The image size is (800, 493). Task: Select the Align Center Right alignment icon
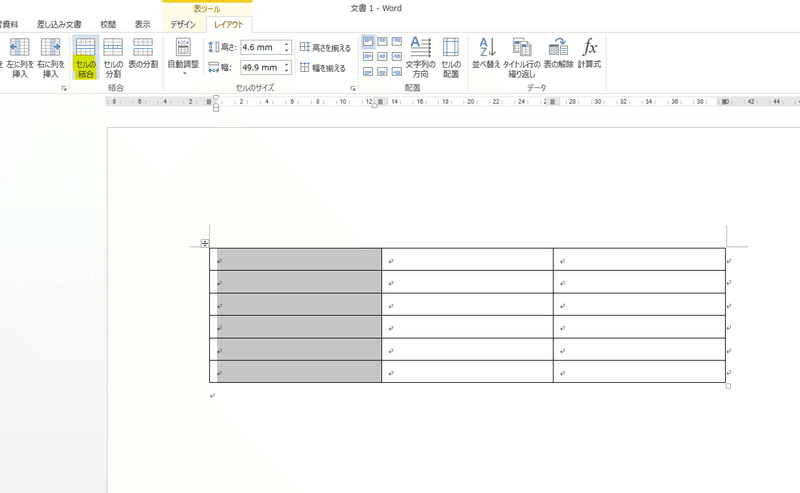[x=396, y=56]
